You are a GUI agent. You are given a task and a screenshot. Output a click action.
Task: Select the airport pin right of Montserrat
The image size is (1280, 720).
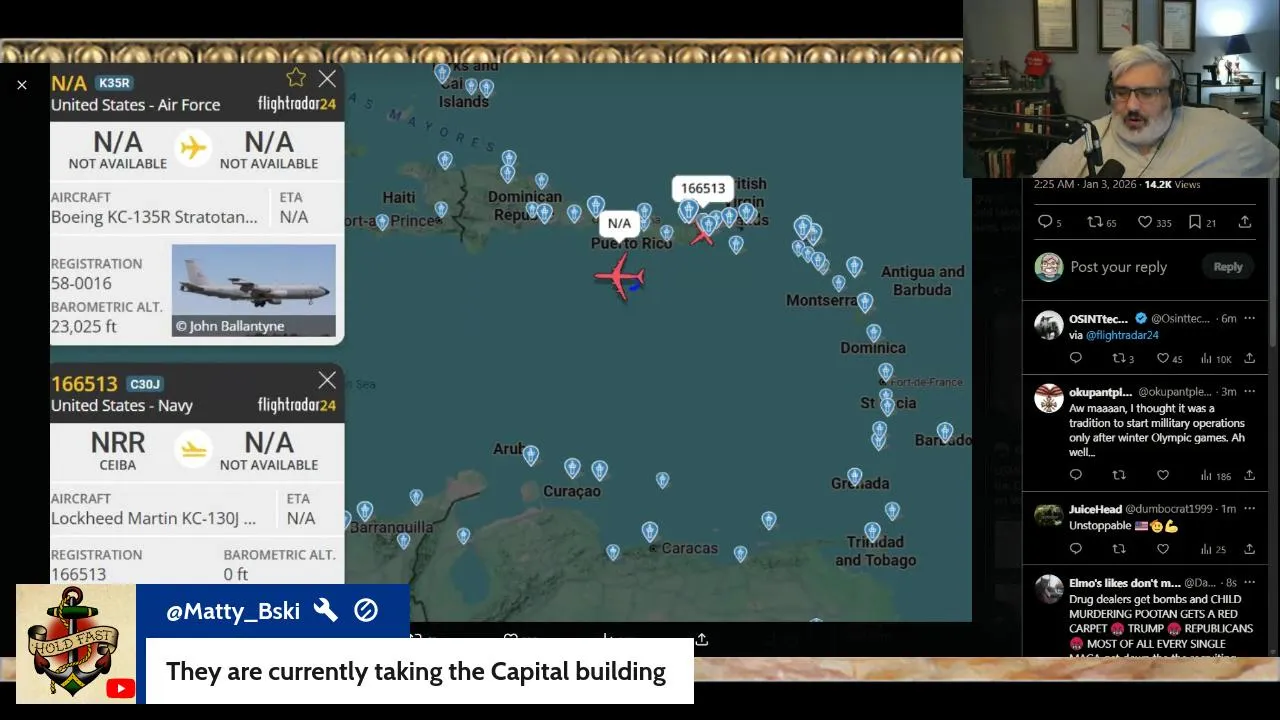(865, 302)
